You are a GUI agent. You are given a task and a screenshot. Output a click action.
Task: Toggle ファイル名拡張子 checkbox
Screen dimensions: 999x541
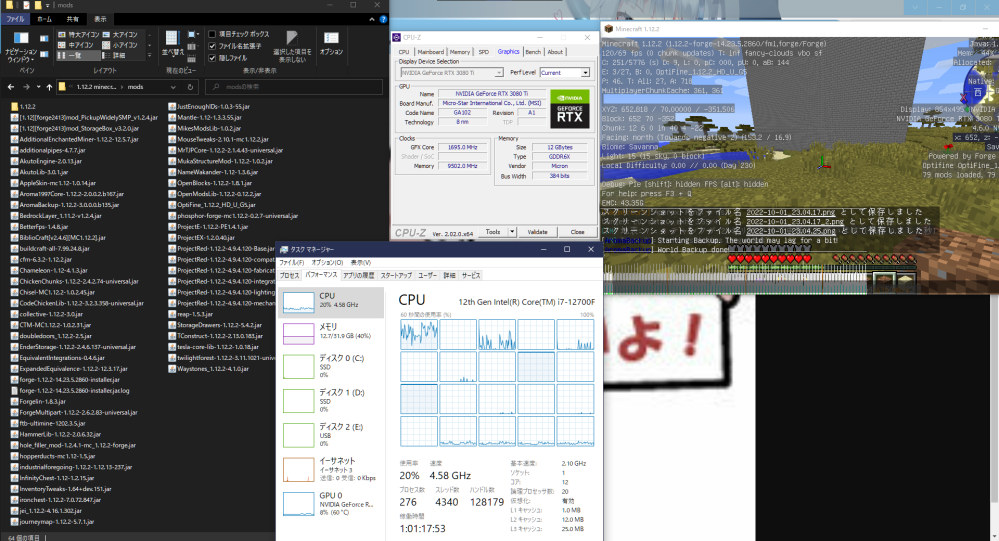click(212, 46)
